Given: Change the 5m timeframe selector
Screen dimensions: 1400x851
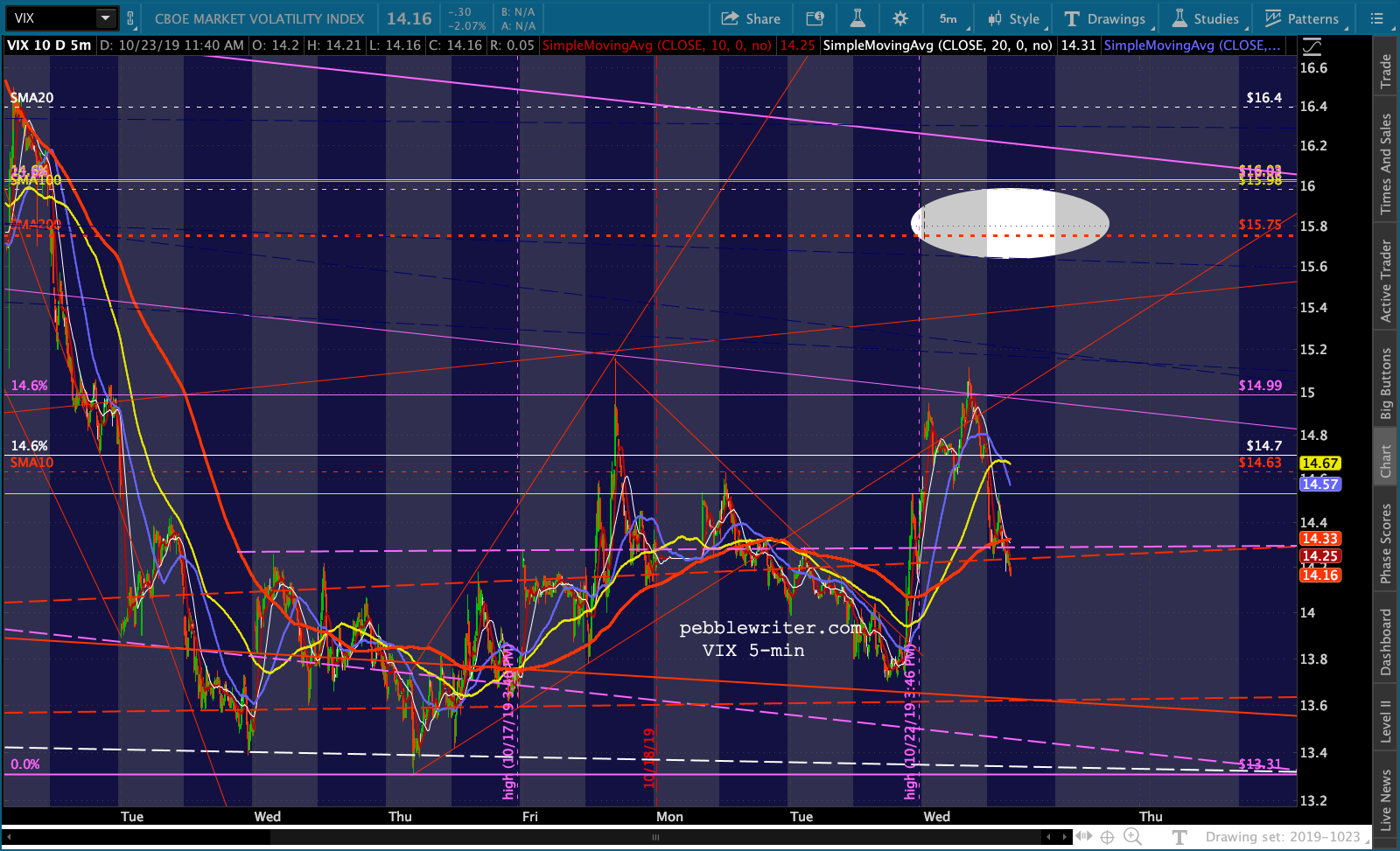Looking at the screenshot, I should (x=948, y=18).
